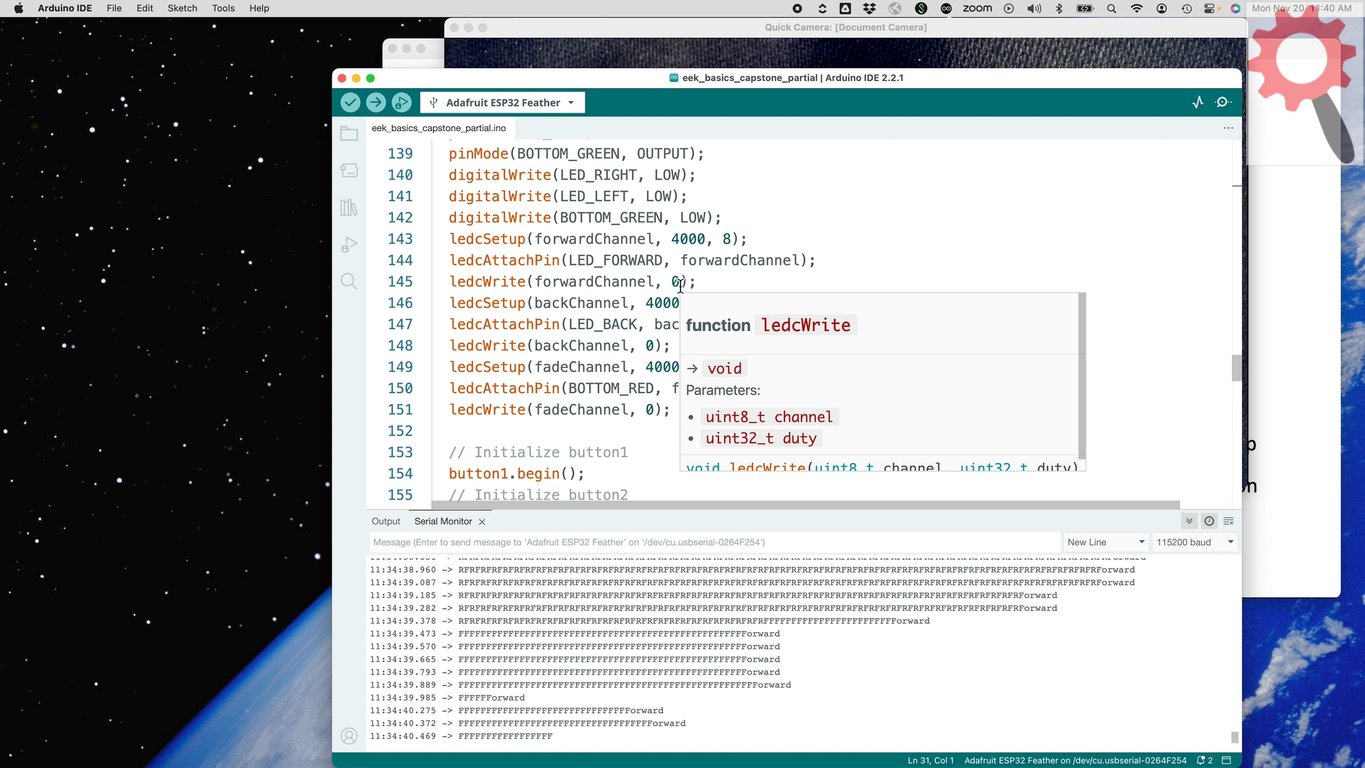This screenshot has width=1365, height=768.
Task: Open Library Manager in the sidebar
Action: pos(348,208)
